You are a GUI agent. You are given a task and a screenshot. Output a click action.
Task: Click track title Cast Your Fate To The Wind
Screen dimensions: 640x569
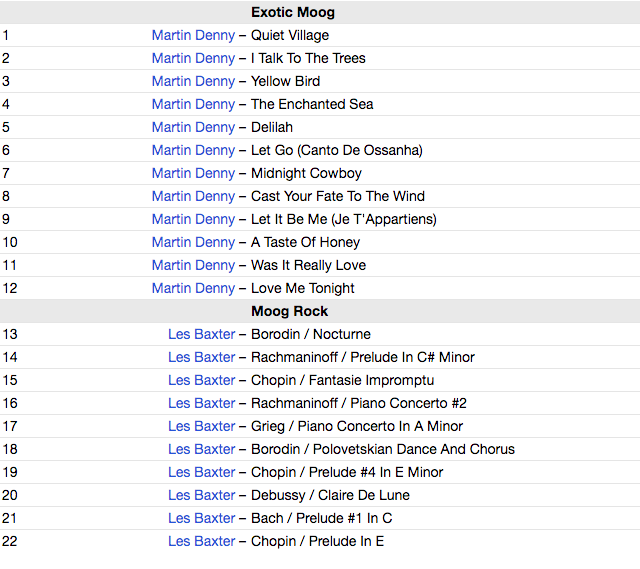tap(337, 196)
